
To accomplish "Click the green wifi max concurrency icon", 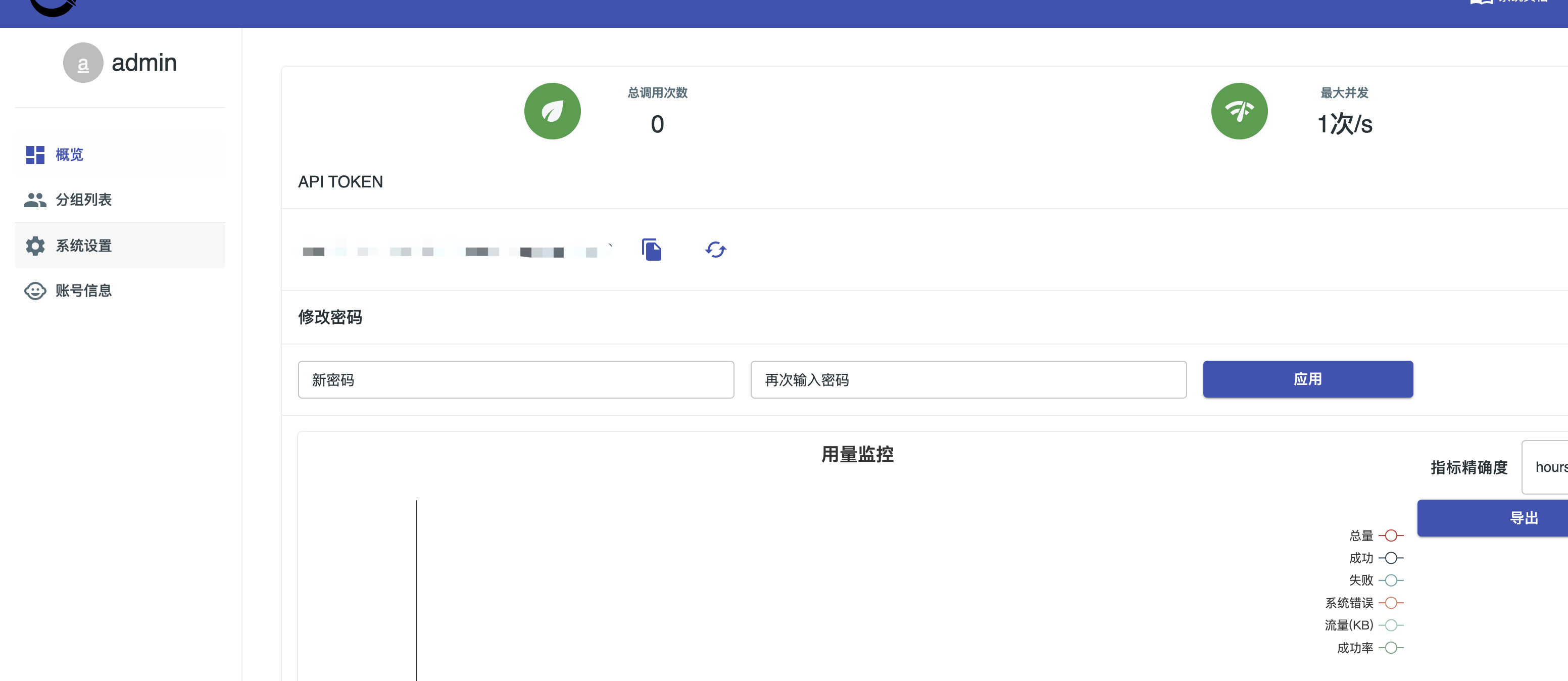I will click(x=1239, y=111).
